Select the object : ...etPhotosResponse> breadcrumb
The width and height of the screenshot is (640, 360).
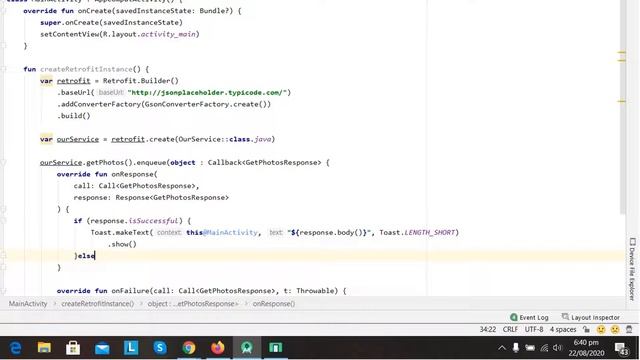(x=193, y=304)
